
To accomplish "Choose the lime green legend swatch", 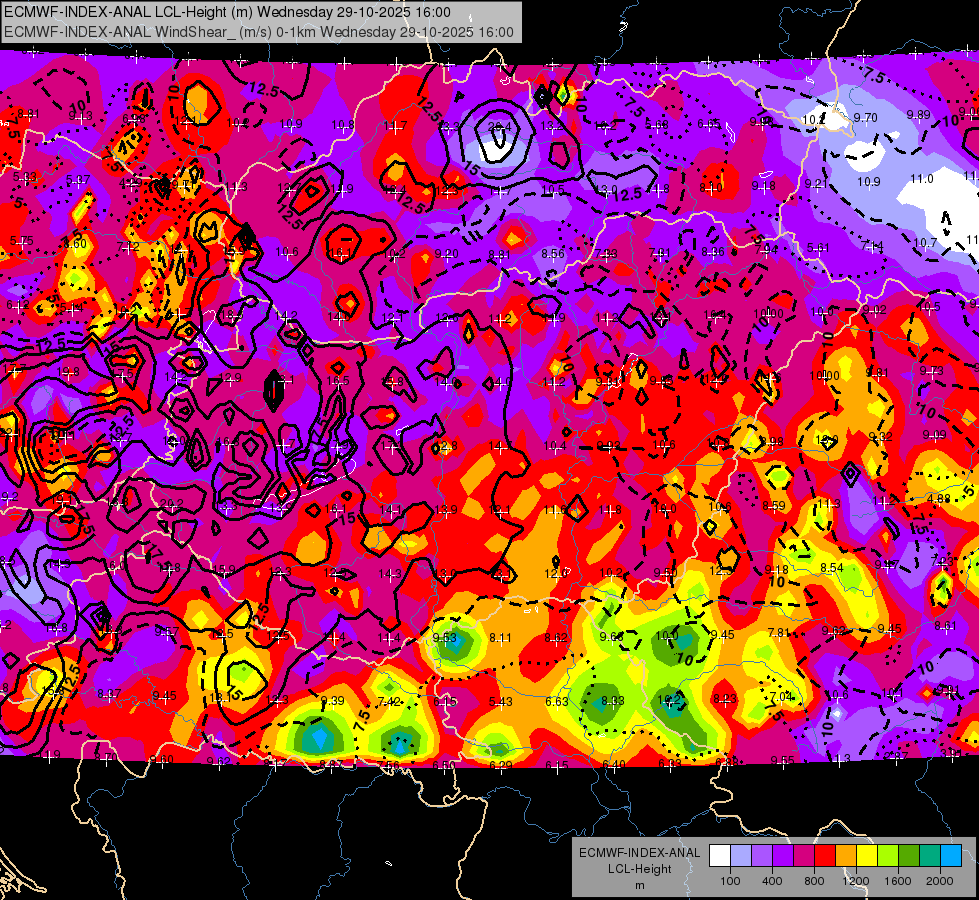I will click(887, 855).
